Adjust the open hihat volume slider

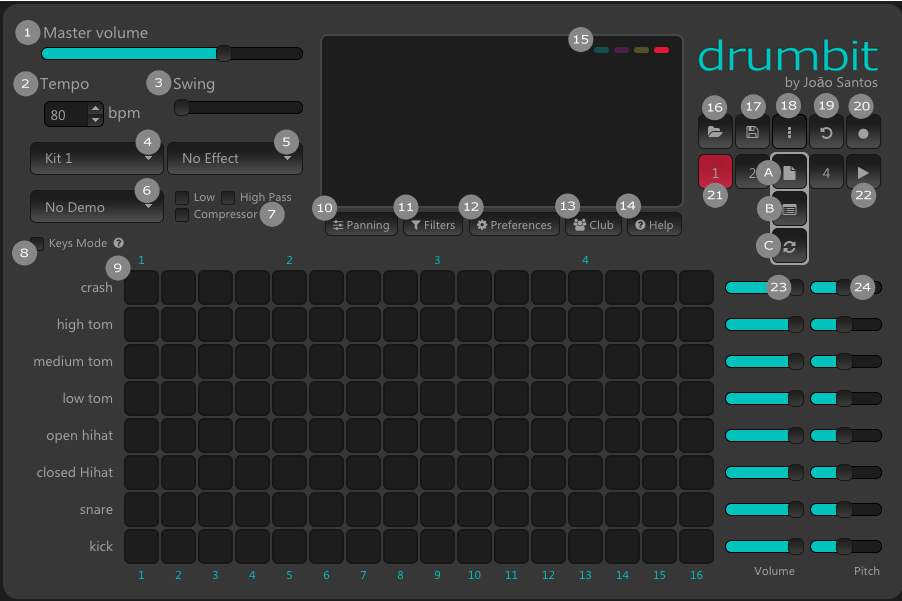pos(764,435)
